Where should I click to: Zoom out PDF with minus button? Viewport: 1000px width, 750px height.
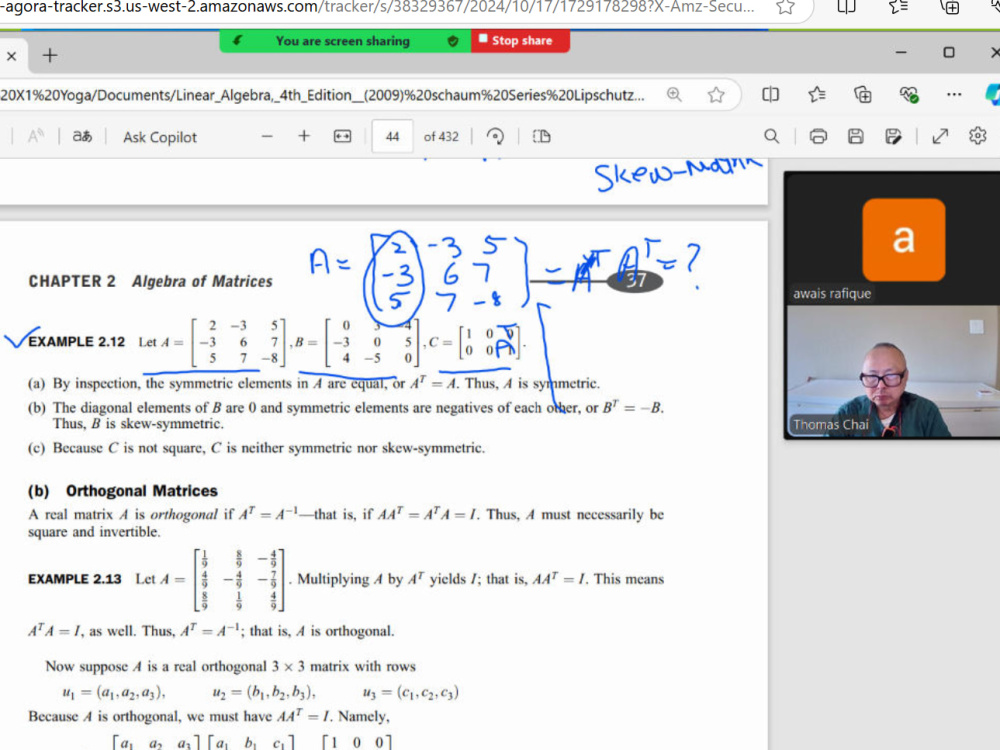[267, 136]
